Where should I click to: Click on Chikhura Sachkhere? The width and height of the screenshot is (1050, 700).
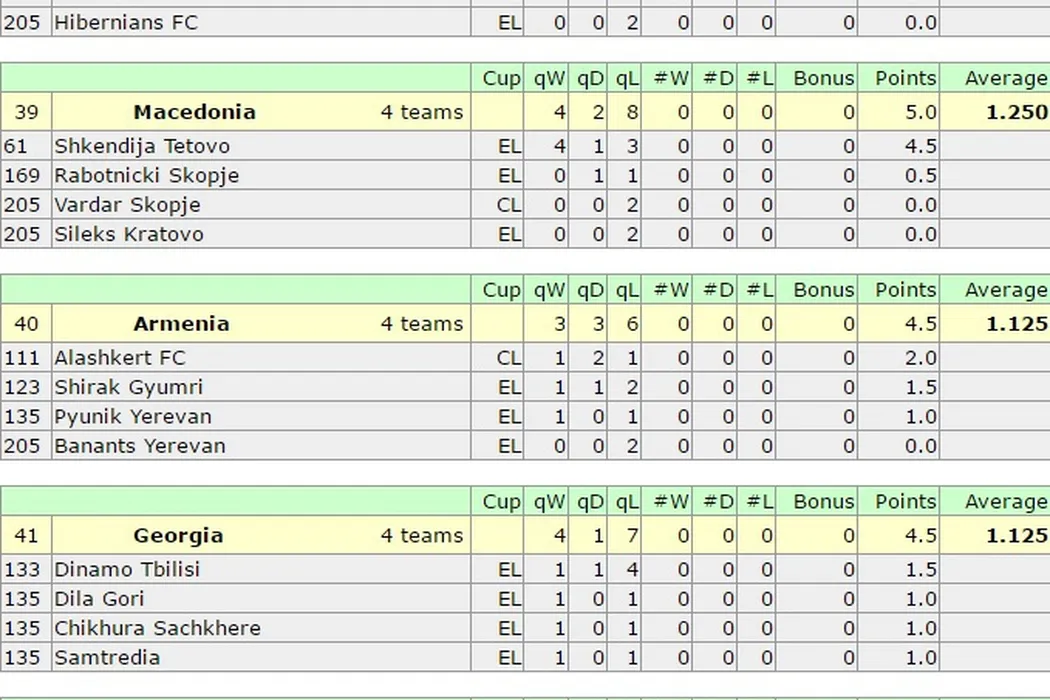click(x=157, y=628)
